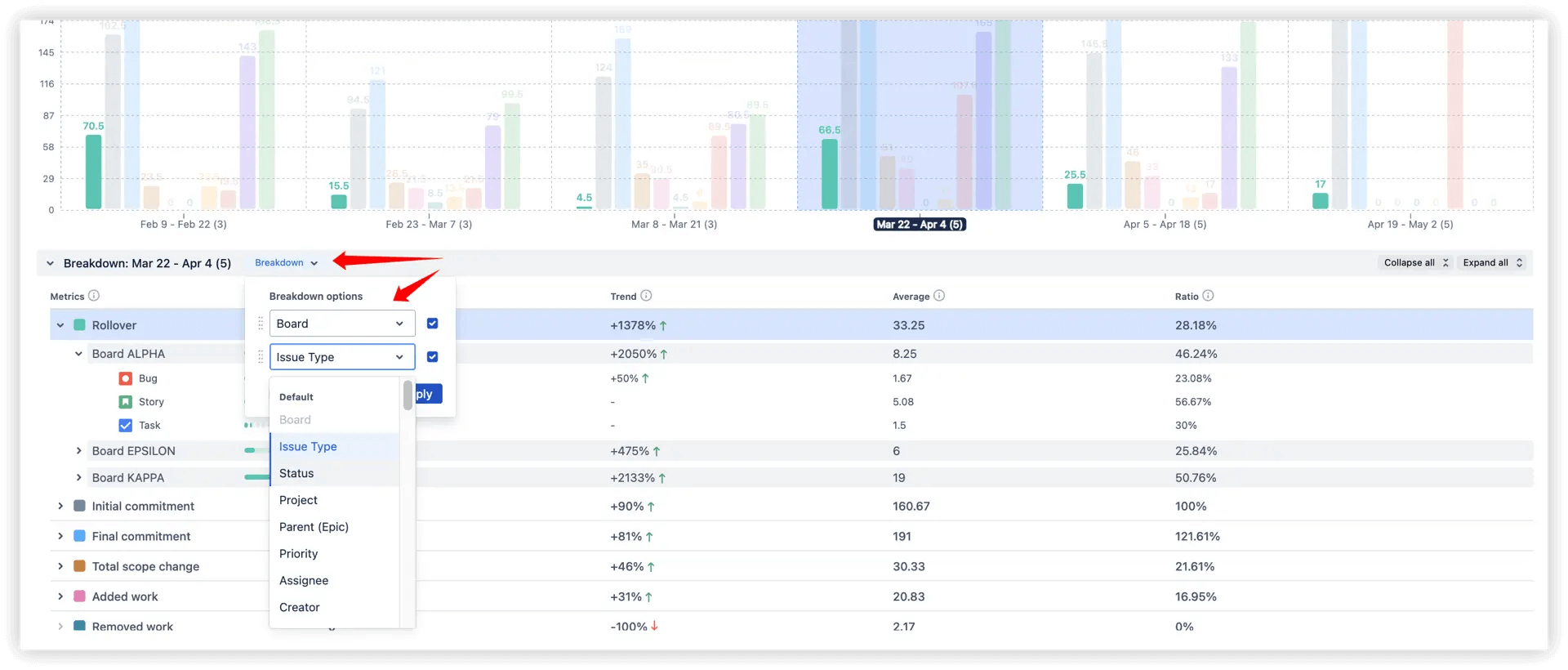Collapse the Breakdown section header chevron
The image size is (1568, 670).
coord(51,263)
